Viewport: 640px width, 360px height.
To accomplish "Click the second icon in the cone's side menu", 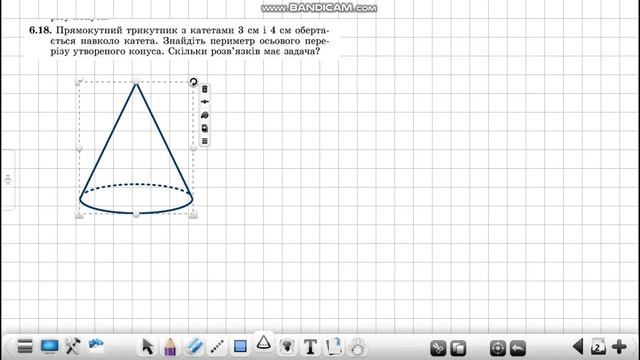I will coord(205,102).
